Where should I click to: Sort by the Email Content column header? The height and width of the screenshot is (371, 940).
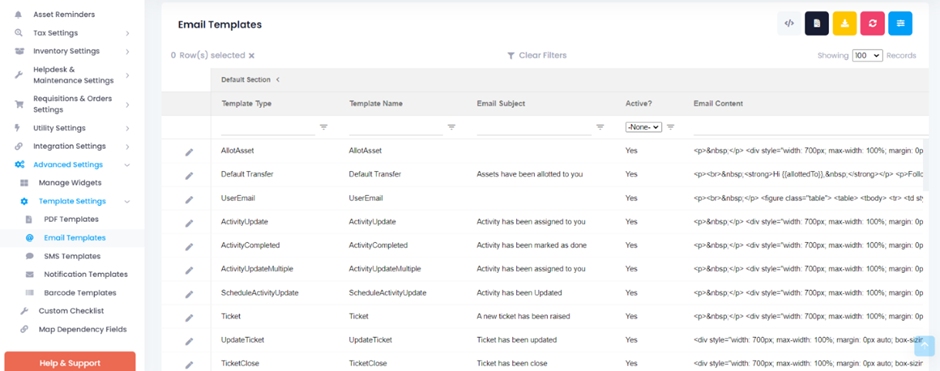718,104
